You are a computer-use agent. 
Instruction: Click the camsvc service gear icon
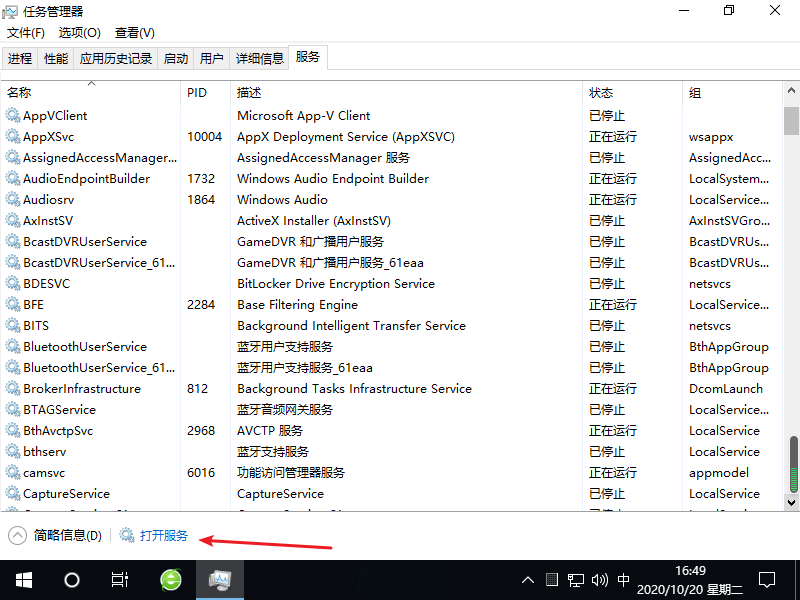(x=13, y=473)
